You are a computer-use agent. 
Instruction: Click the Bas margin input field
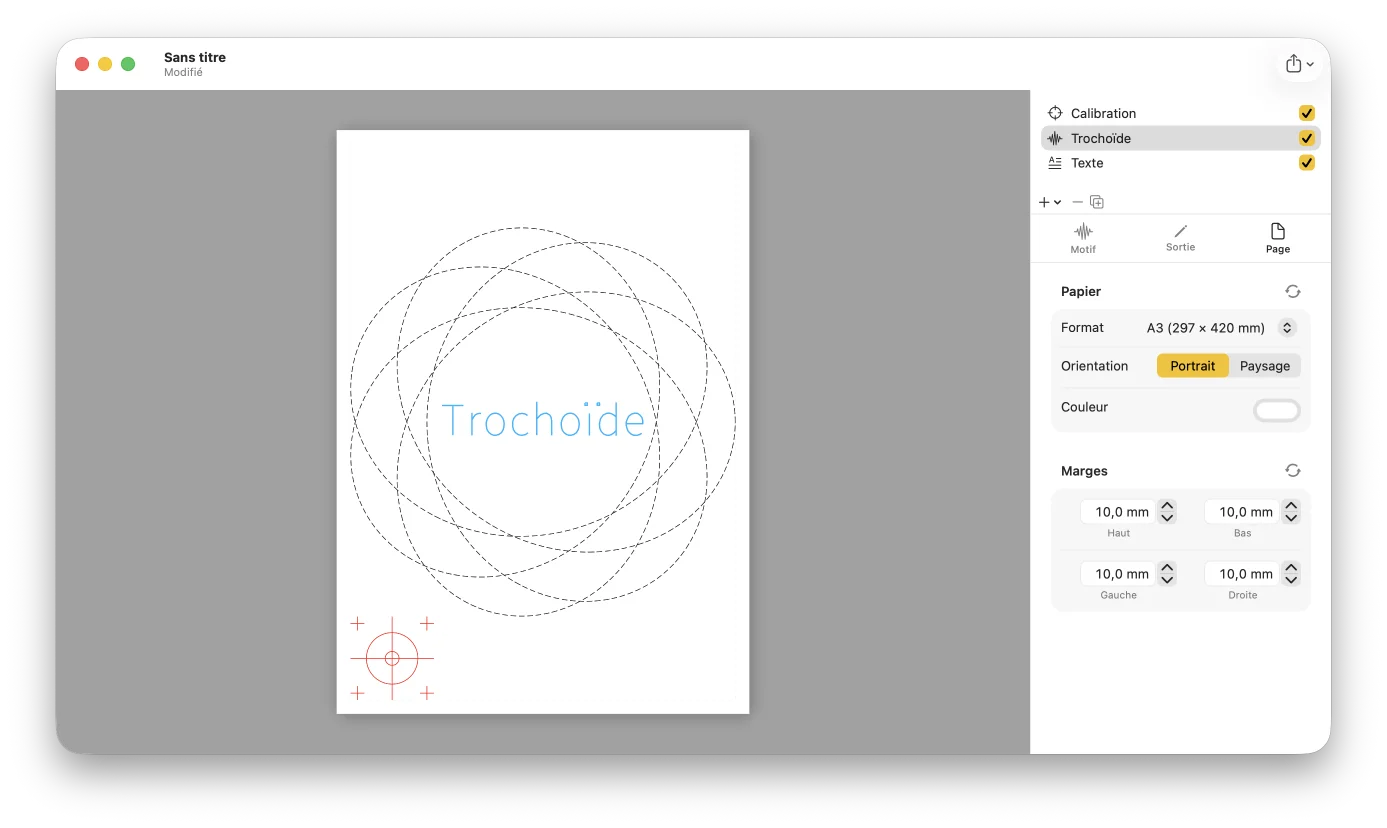[x=1241, y=512]
